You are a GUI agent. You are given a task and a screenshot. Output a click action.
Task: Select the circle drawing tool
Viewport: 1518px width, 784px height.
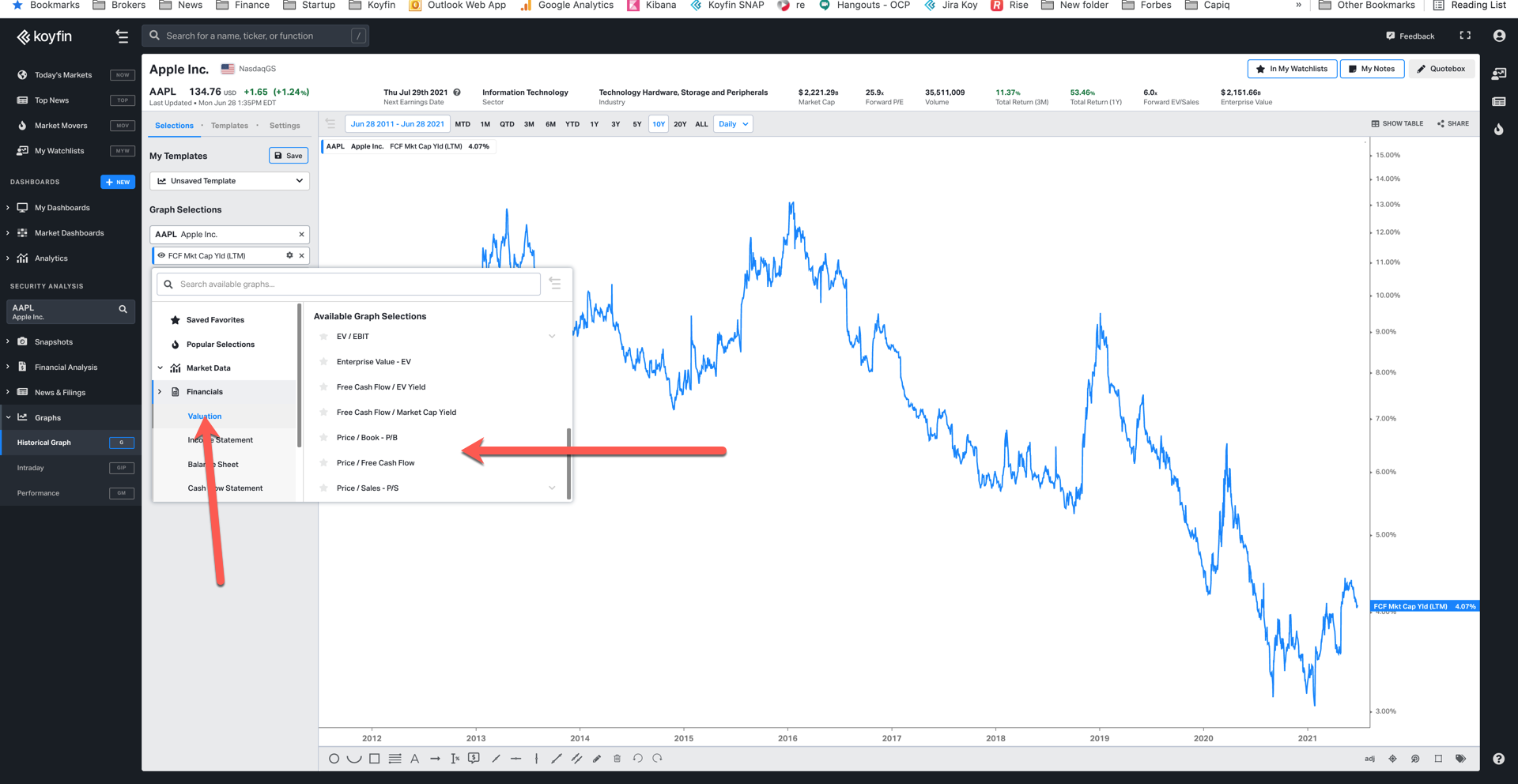[334, 759]
